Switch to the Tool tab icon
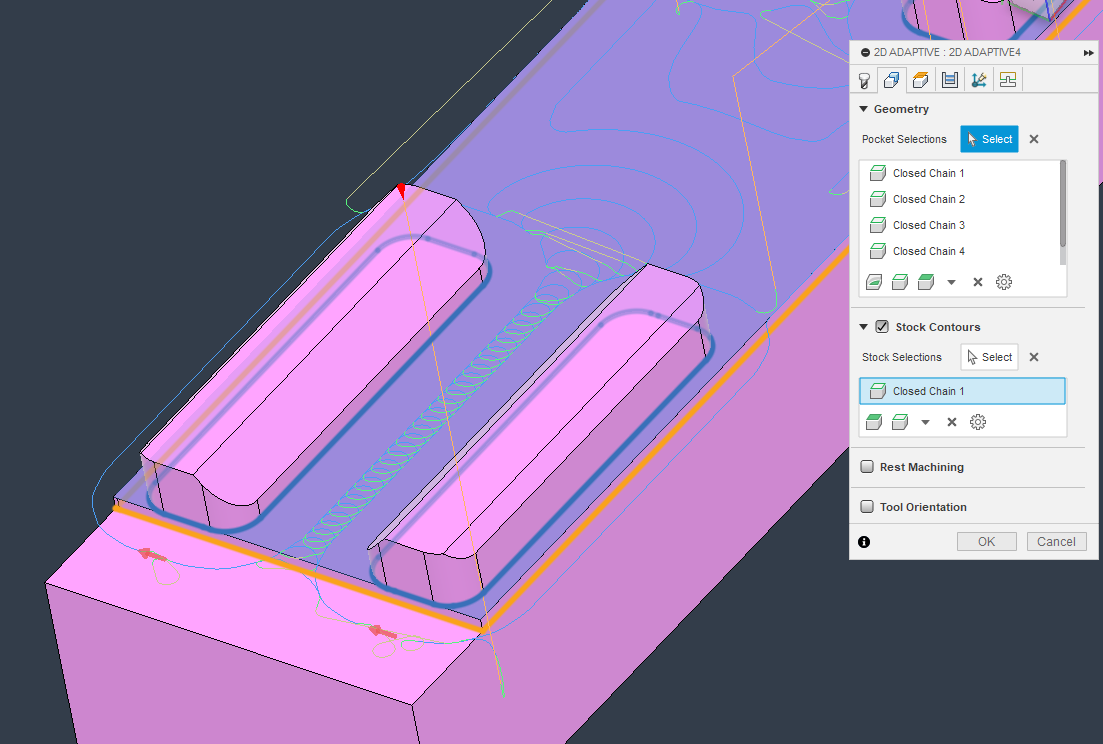Image resolution: width=1103 pixels, height=744 pixels. (x=864, y=80)
